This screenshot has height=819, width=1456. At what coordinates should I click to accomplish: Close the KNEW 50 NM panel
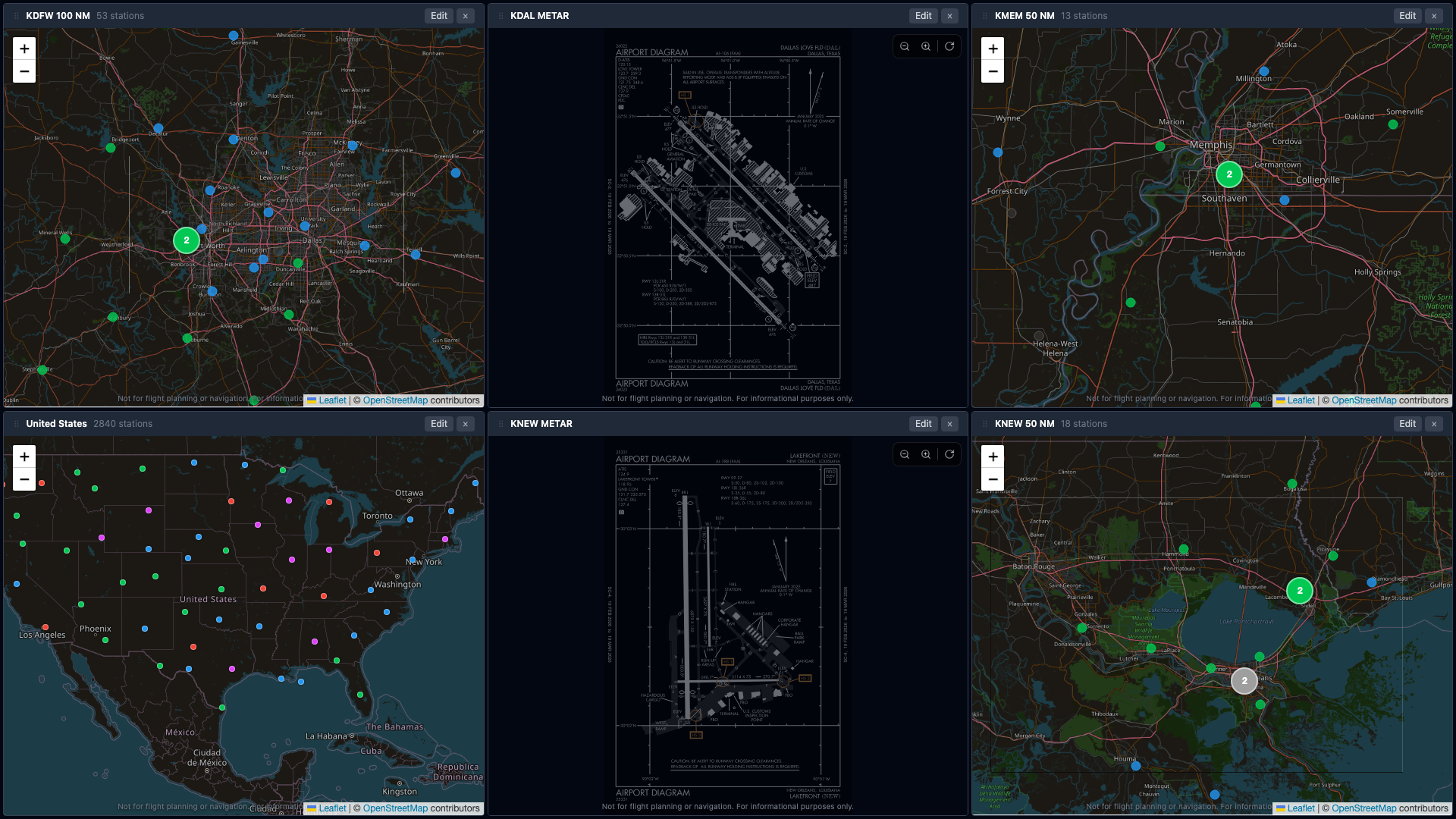pyautogui.click(x=1434, y=424)
